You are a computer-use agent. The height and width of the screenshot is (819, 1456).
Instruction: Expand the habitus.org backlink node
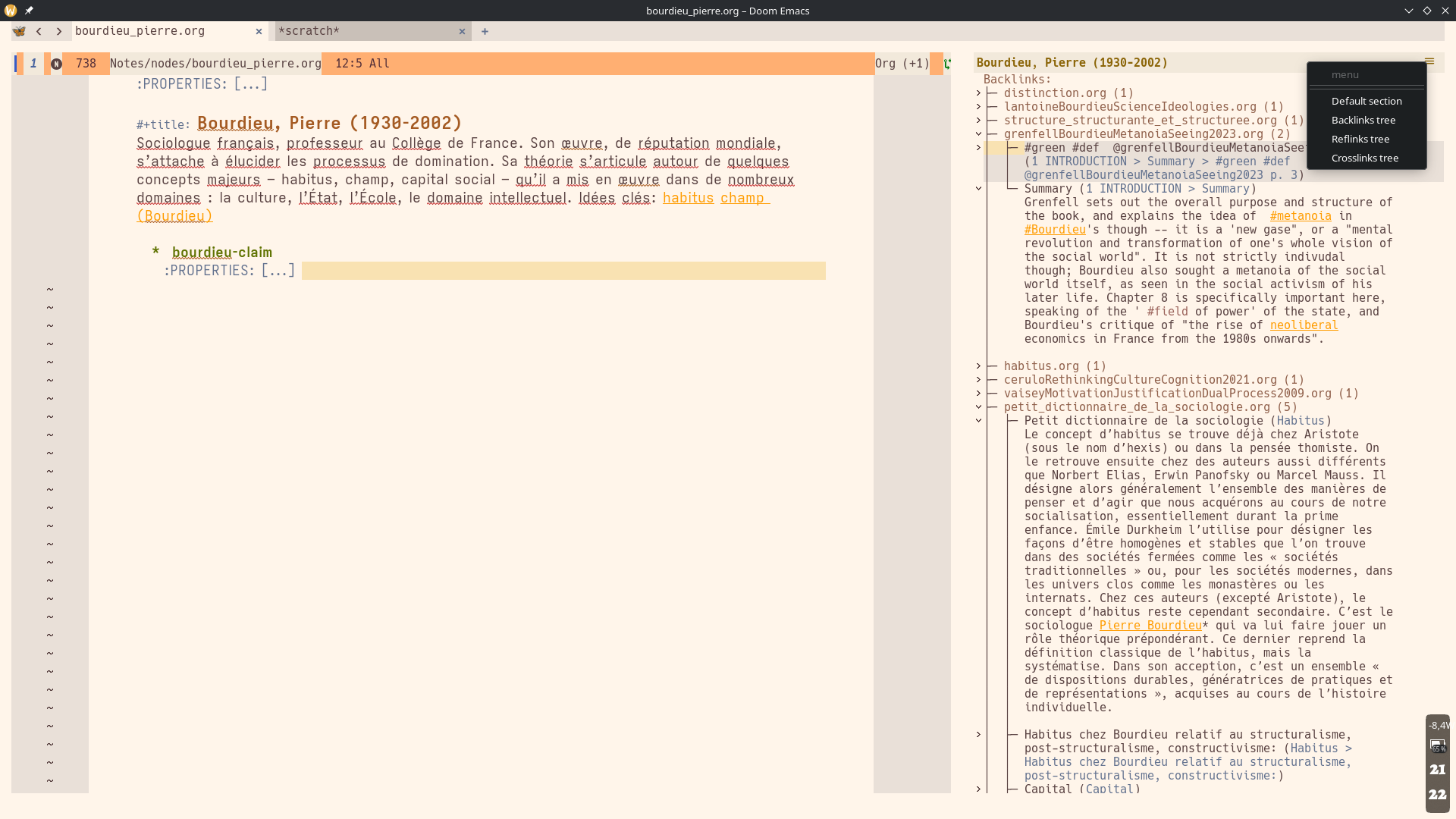pyautogui.click(x=978, y=366)
